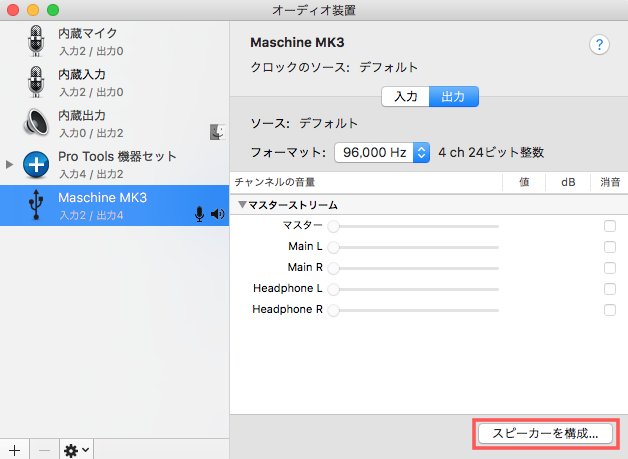Click the Maschine MK3 heading in details pane
This screenshot has height=459, width=628.
[x=297, y=42]
